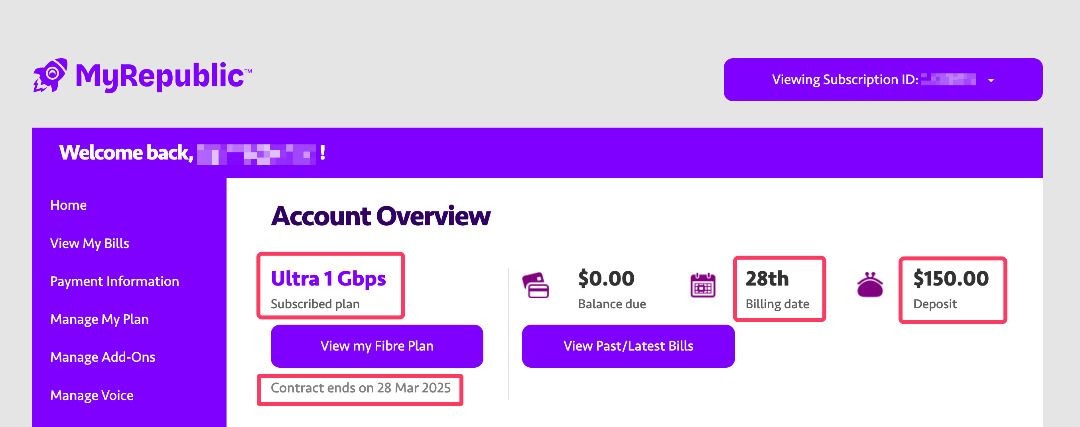This screenshot has height=427, width=1080.
Task: Open the Viewing Subscription ID selector
Action: coord(883,79)
